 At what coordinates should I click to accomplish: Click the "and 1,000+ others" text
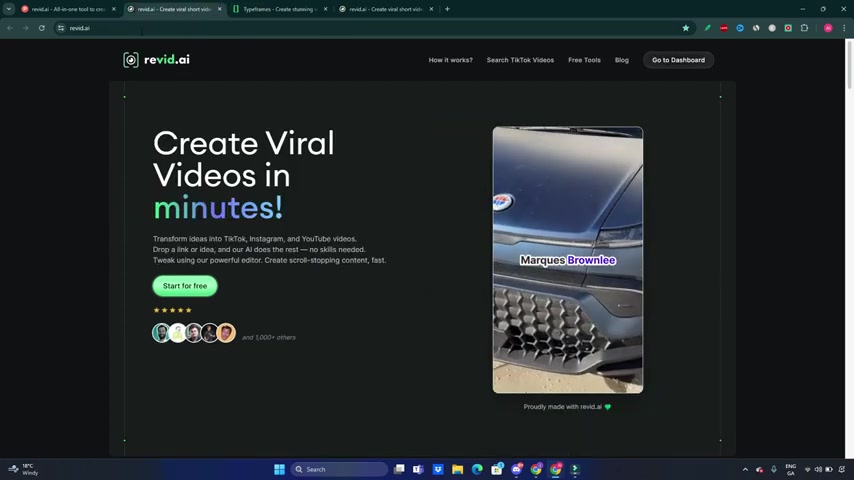(269, 337)
